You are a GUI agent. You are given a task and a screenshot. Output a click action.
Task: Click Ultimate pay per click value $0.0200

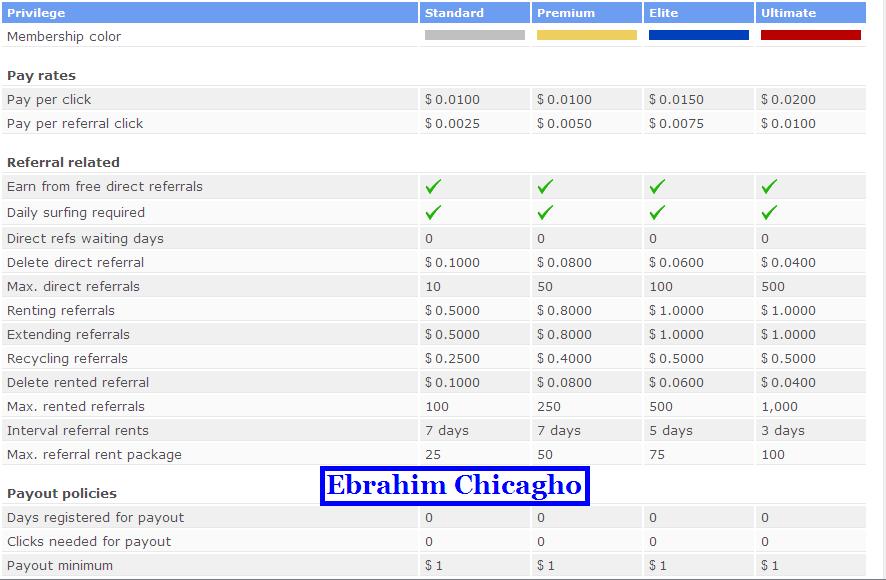[x=788, y=100]
